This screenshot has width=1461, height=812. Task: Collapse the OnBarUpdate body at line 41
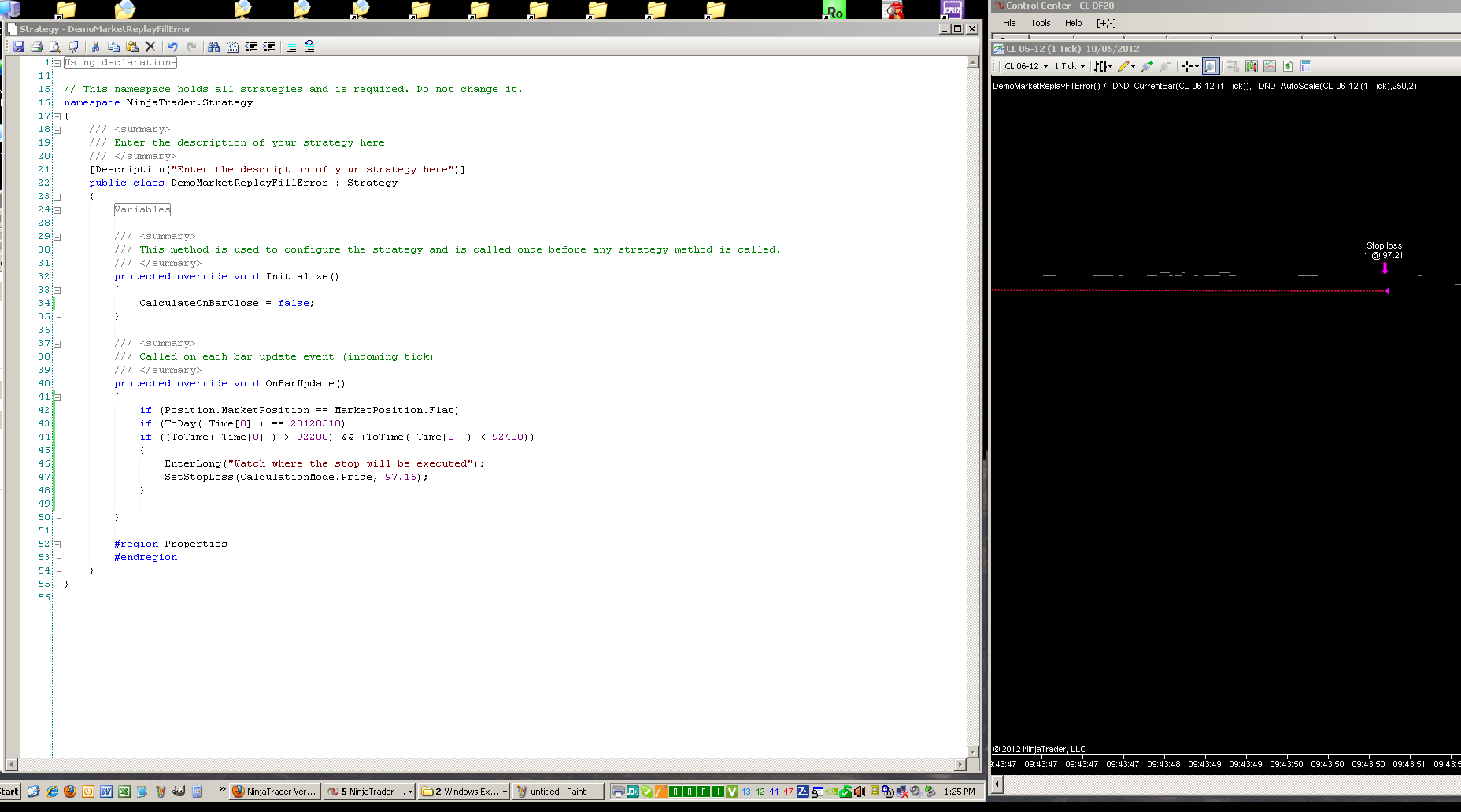click(57, 397)
